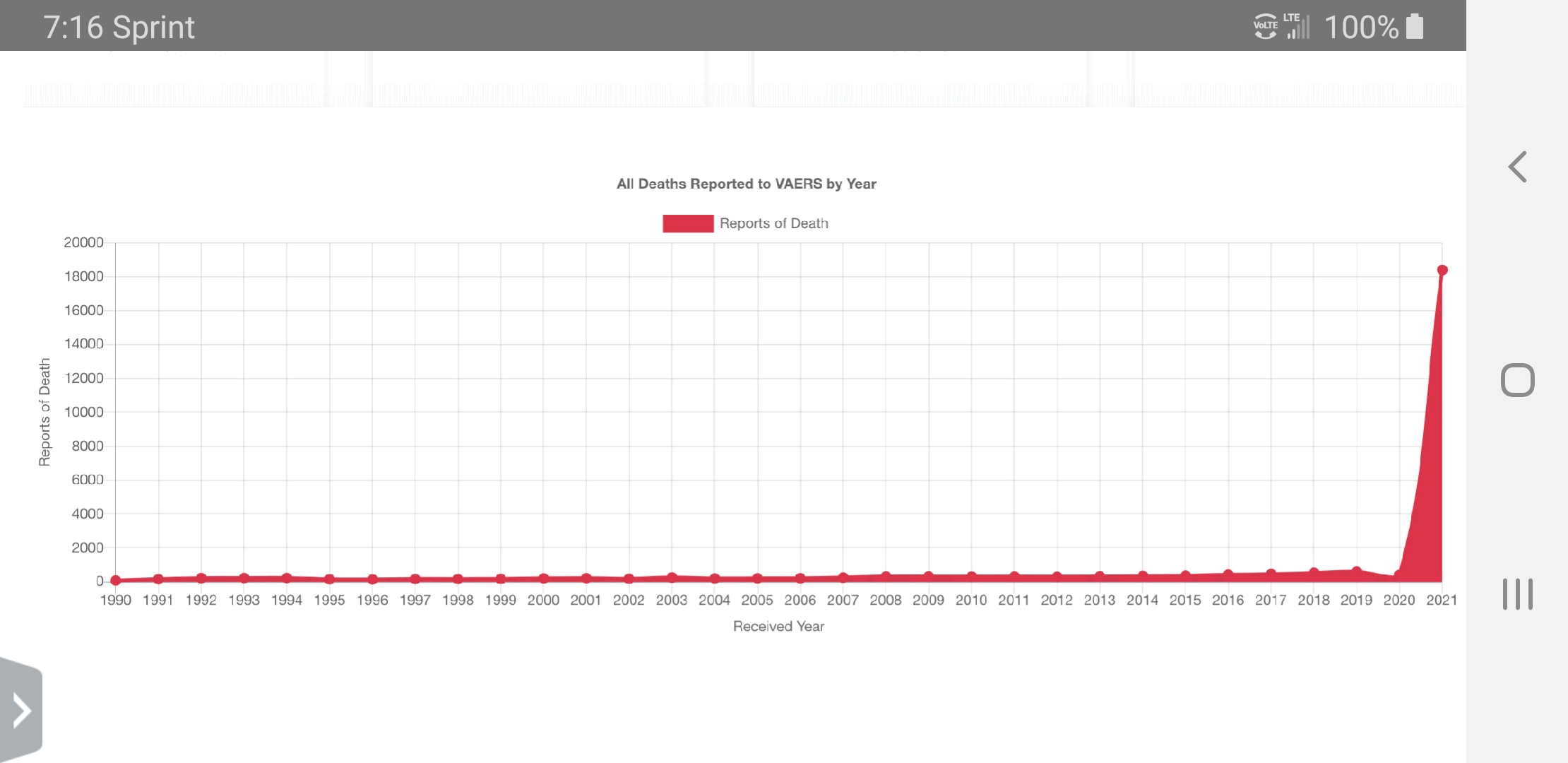The height and width of the screenshot is (763, 1568).
Task: Toggle the Reports of Death legend label
Action: 773,223
